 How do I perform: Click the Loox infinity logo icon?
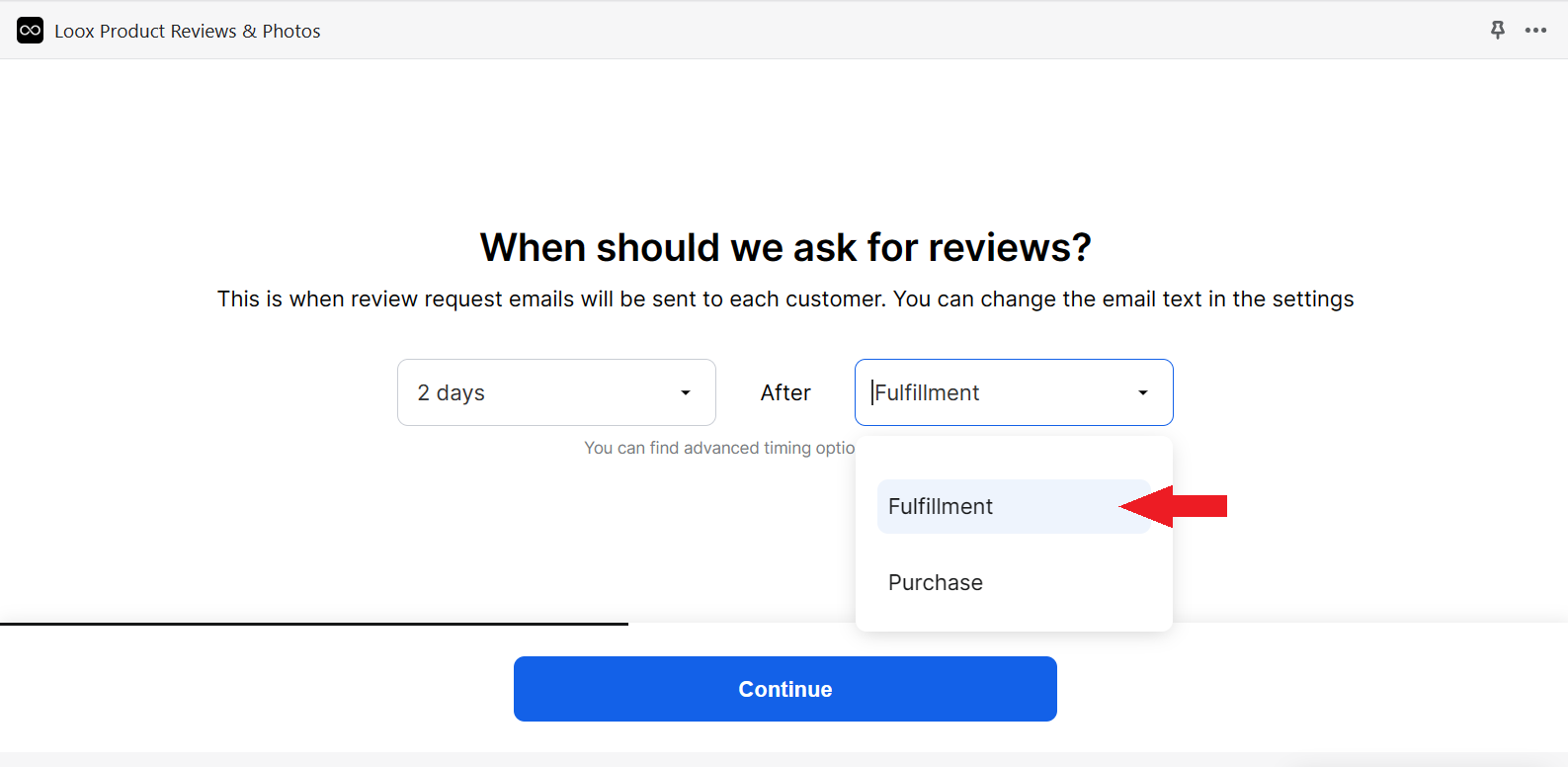30,31
